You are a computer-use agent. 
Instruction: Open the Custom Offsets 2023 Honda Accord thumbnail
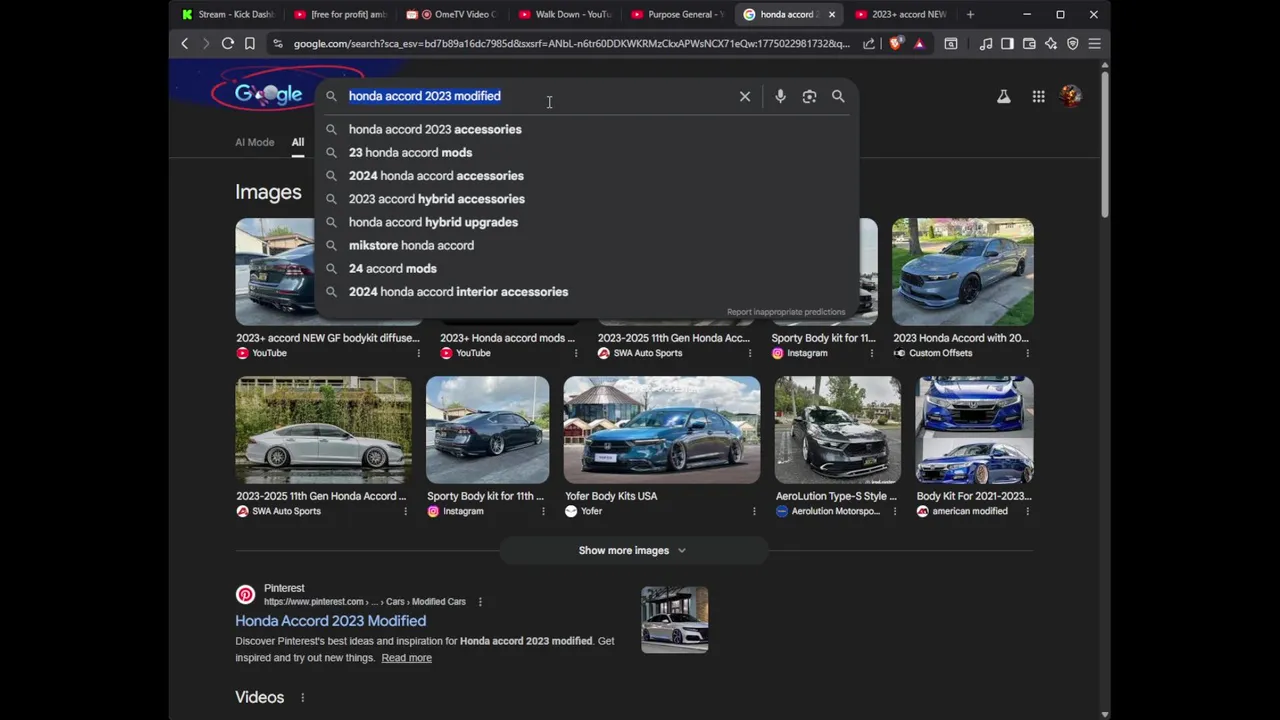963,272
